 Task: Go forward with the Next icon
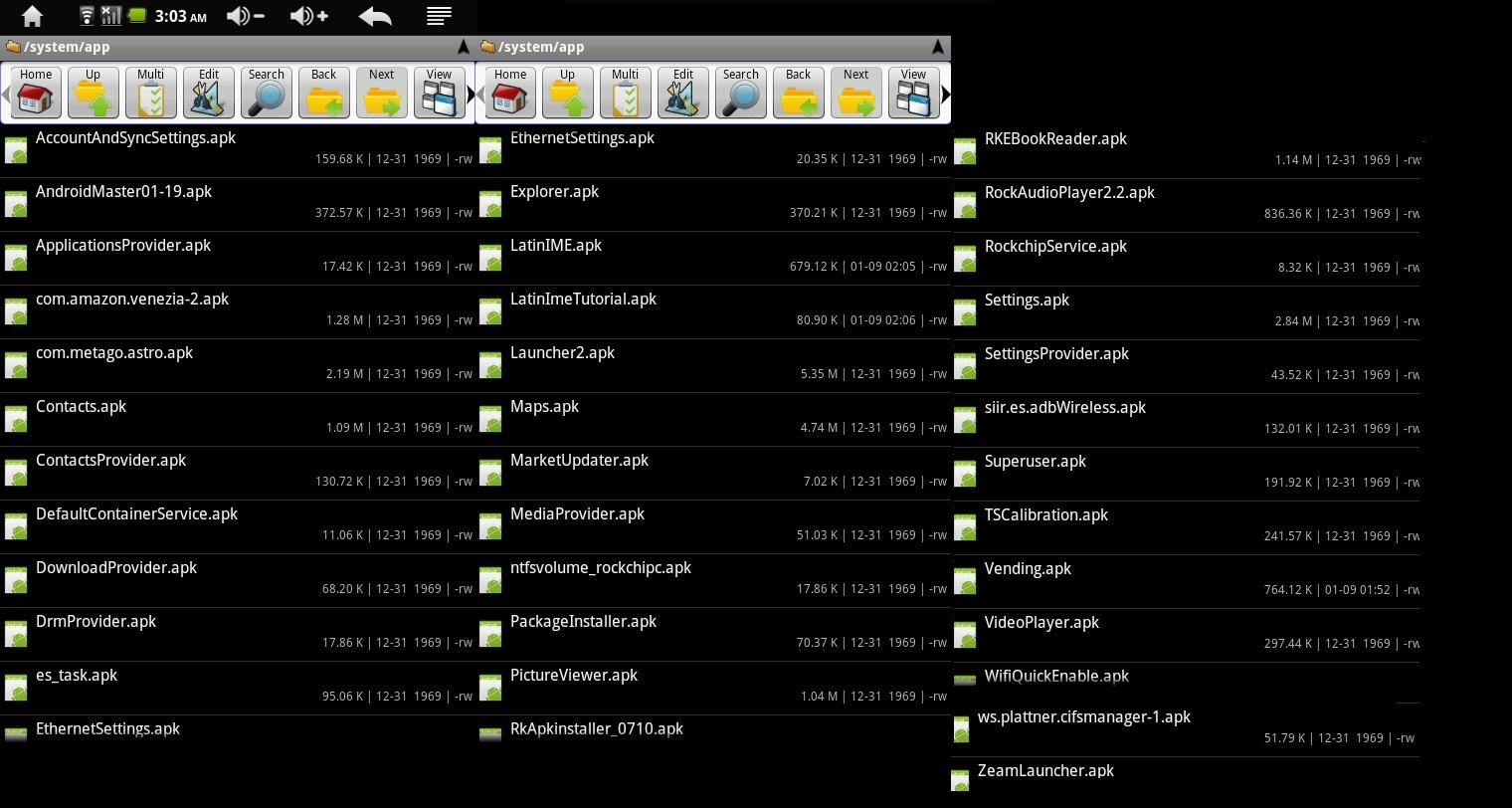[x=381, y=92]
